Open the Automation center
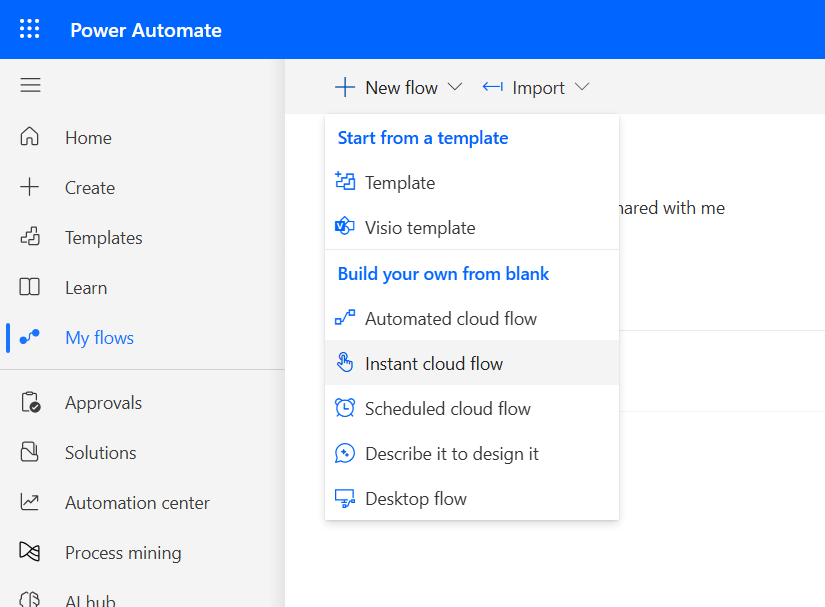 click(137, 502)
